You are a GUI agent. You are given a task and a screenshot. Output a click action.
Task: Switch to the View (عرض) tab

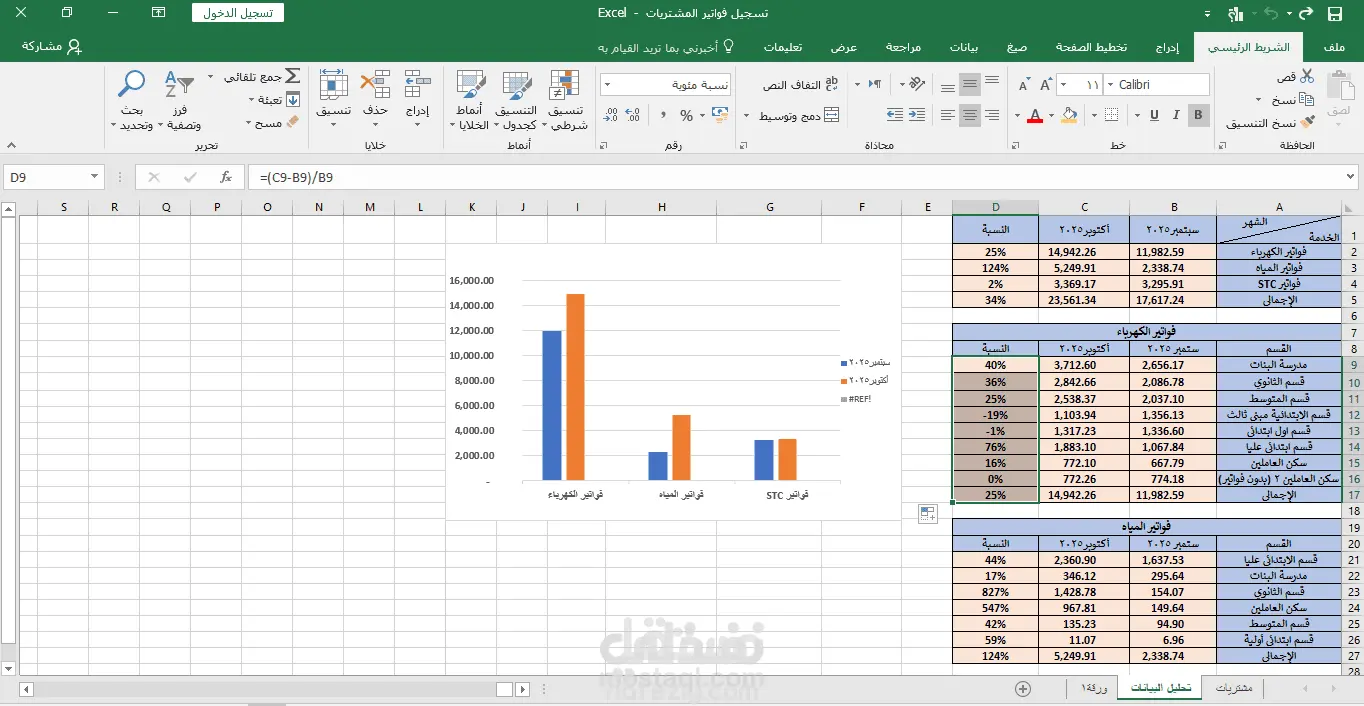click(844, 47)
